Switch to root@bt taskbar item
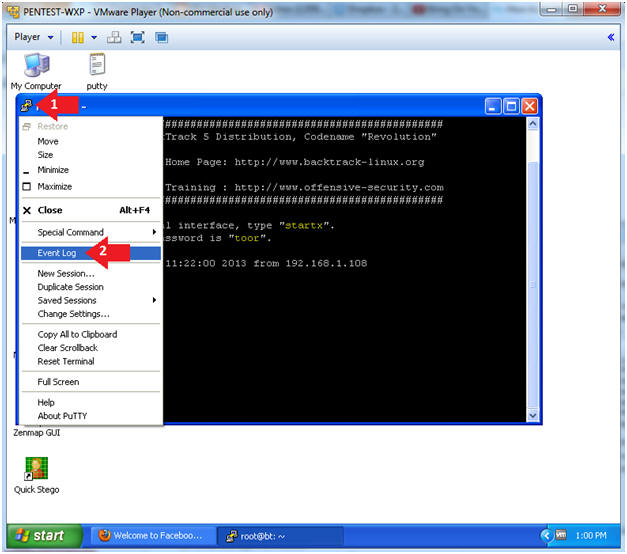This screenshot has height=554, width=627. [x=280, y=536]
